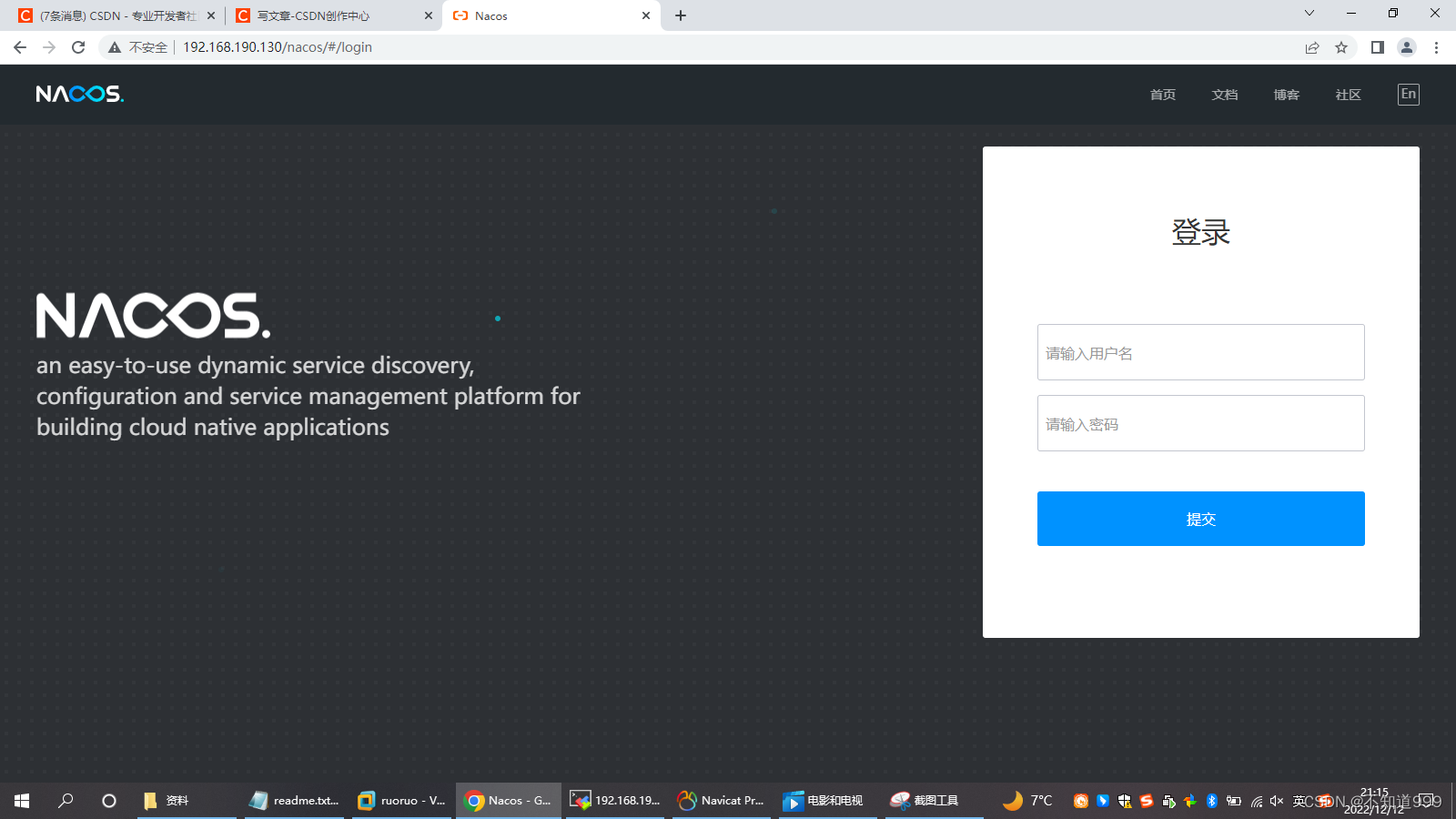Bookmark this page with the star
This screenshot has height=819, width=1456.
1341,47
